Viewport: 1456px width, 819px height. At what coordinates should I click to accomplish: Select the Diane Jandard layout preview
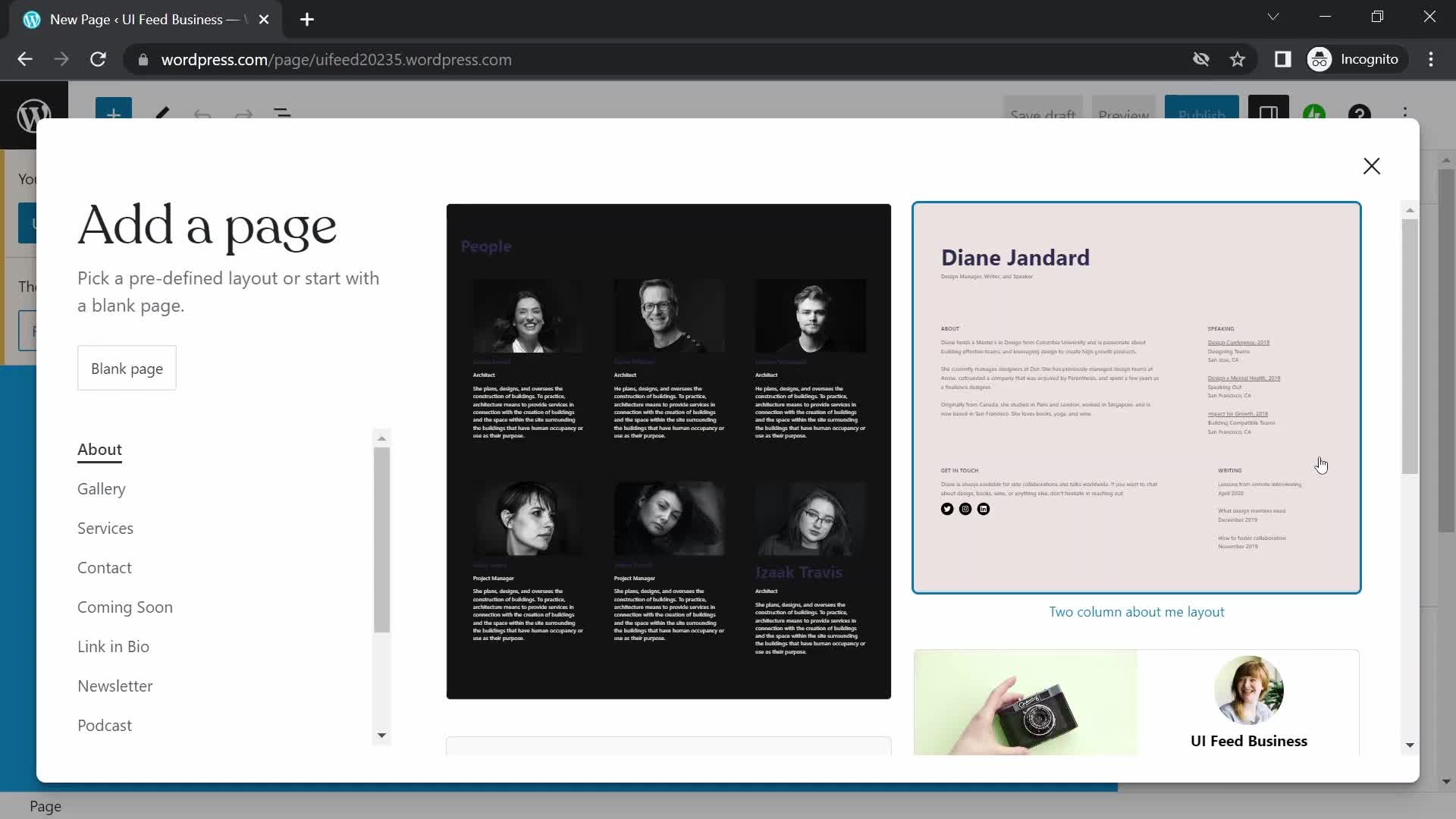tap(1135, 397)
